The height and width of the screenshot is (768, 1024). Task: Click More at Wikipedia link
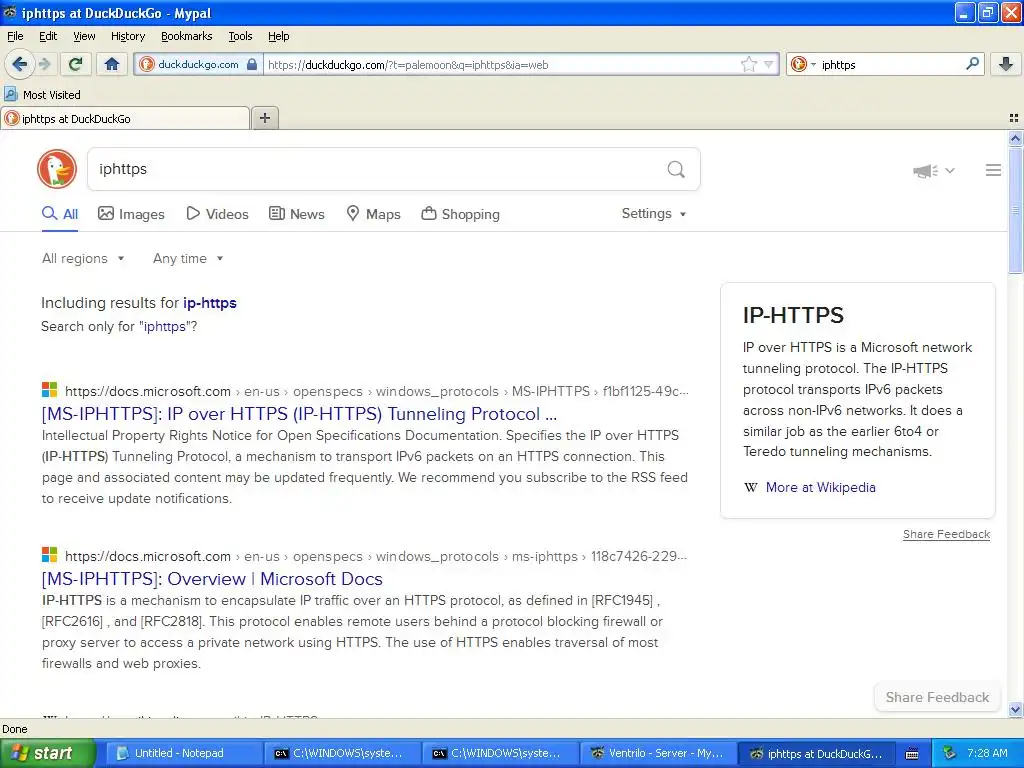point(820,487)
